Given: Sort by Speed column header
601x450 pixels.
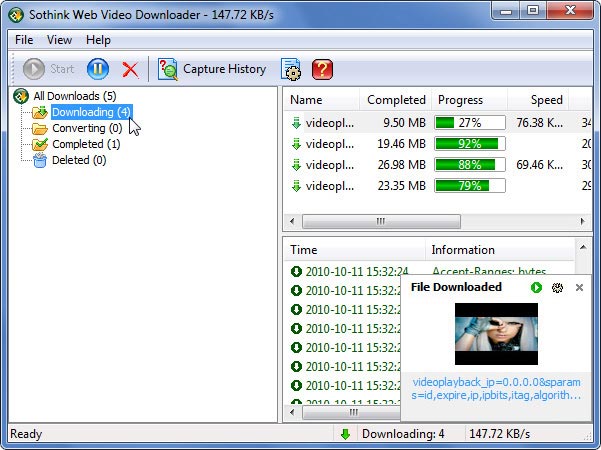Looking at the screenshot, I should [538, 100].
